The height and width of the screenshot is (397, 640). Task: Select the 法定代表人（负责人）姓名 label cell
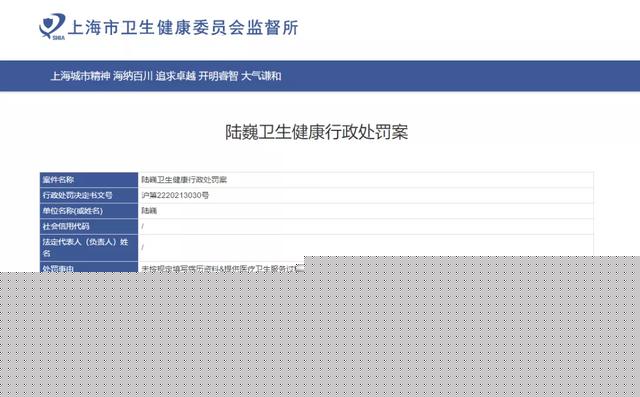(89, 248)
